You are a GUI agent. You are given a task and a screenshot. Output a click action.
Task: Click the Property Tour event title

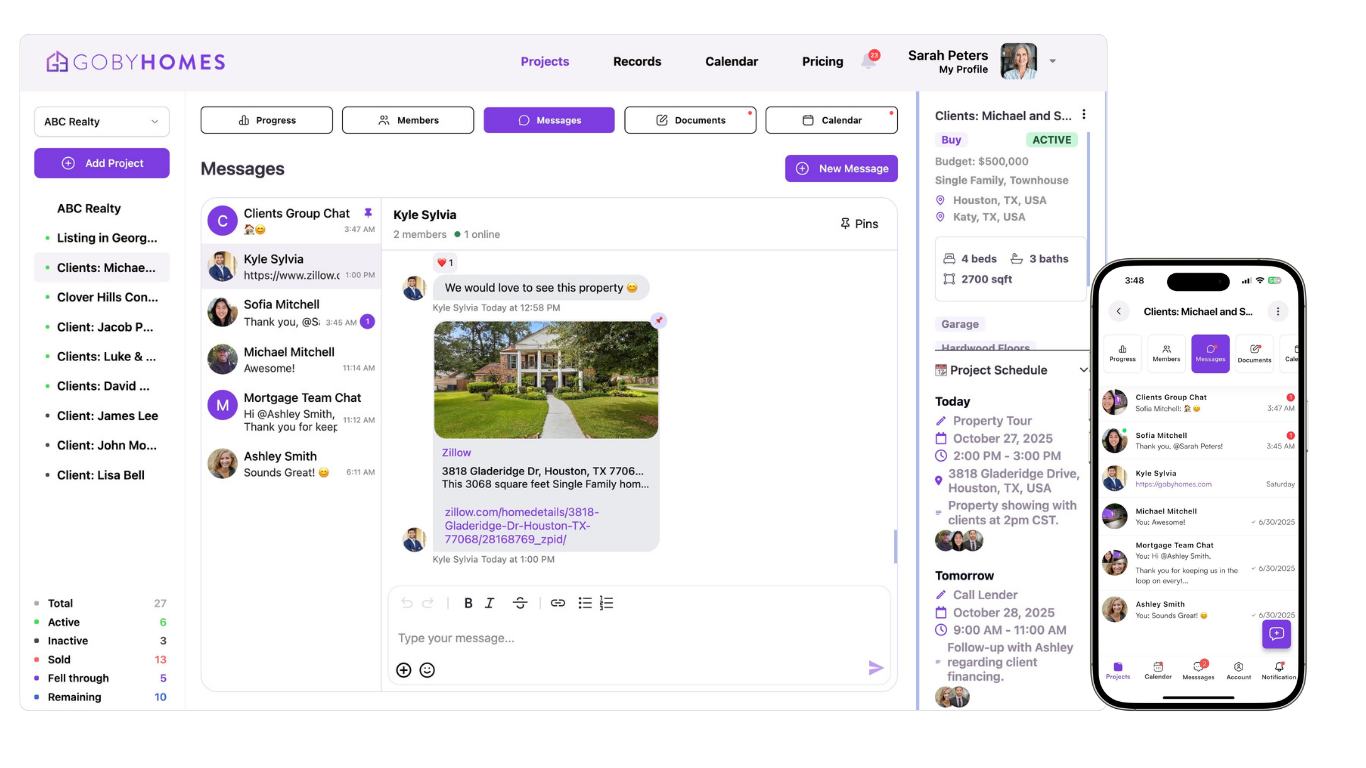(x=992, y=421)
